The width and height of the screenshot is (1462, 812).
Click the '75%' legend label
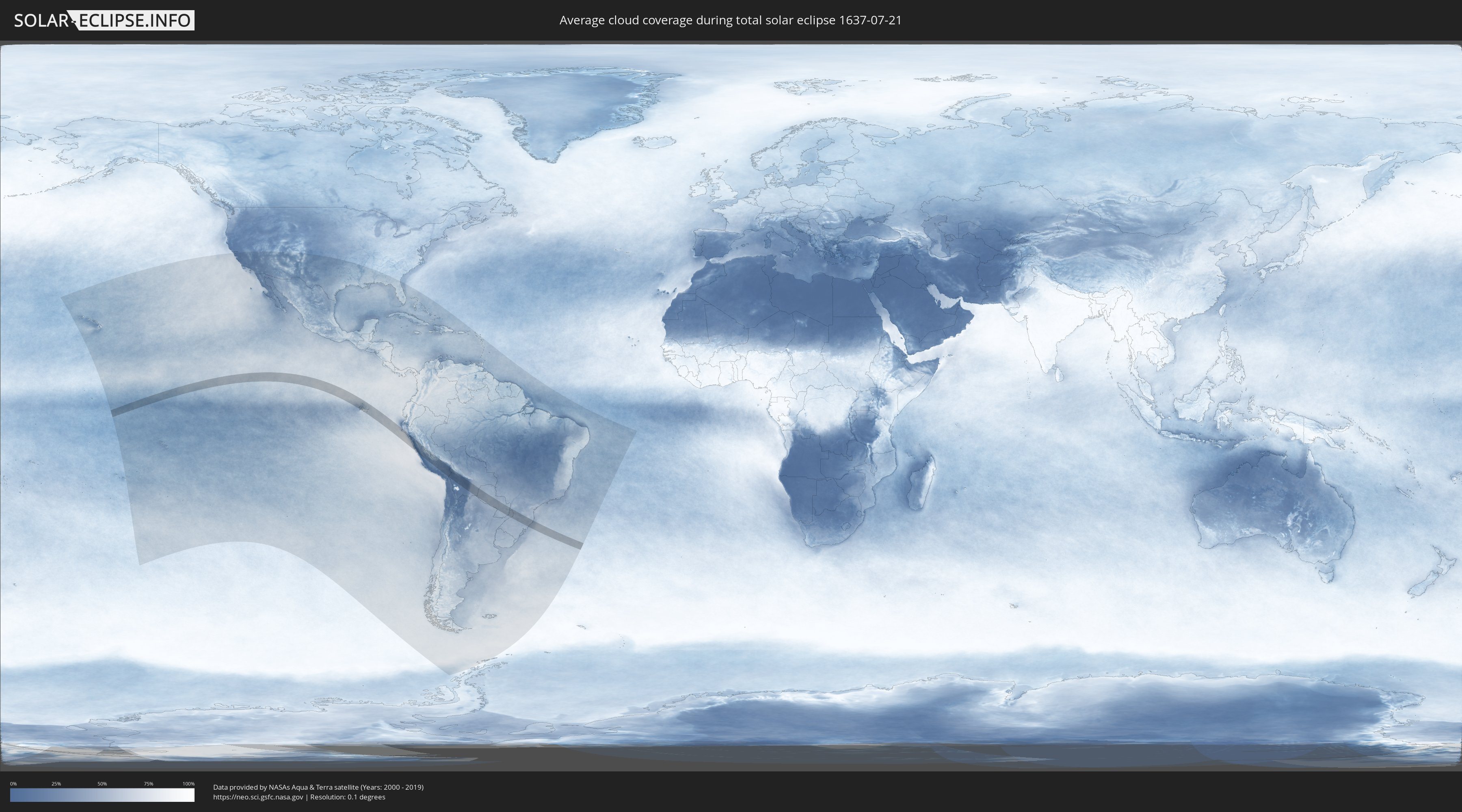click(x=148, y=784)
